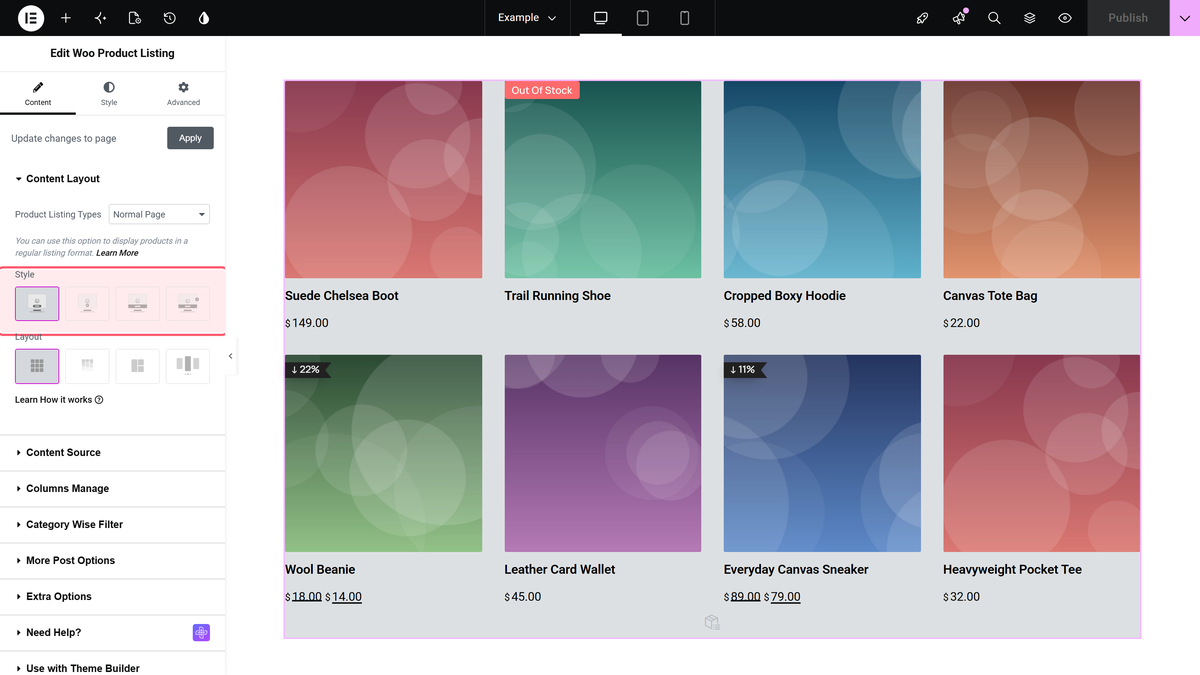Switch to the Advanced tab
1200x675 pixels.
point(183,94)
